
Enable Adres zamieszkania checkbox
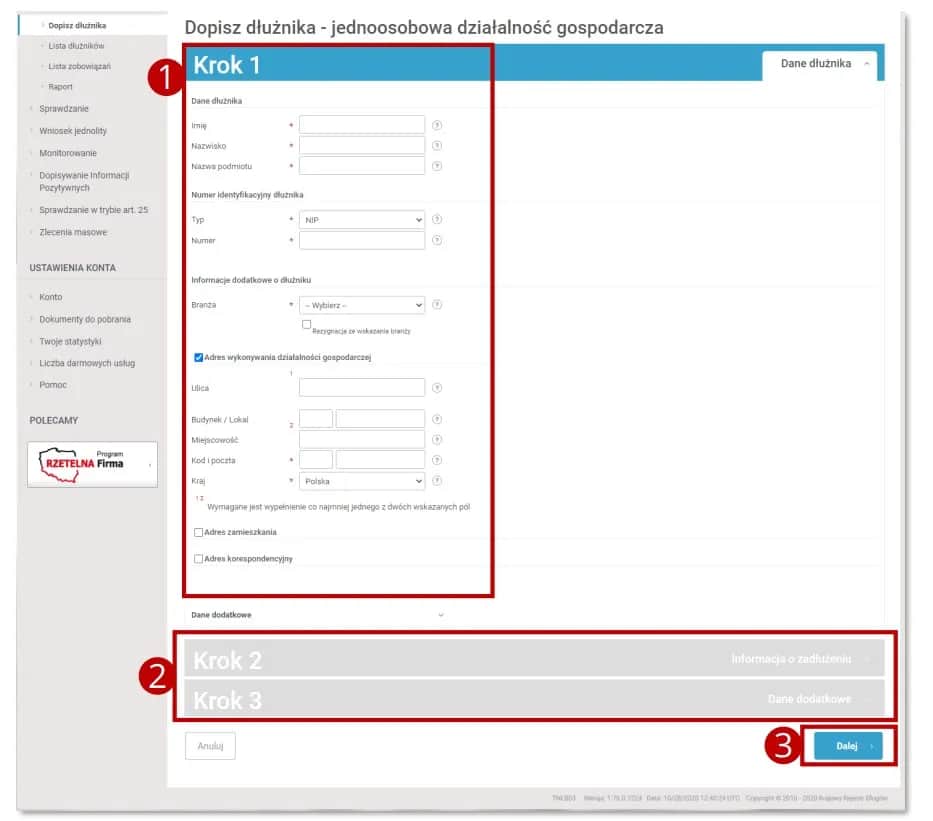pyautogui.click(x=198, y=533)
